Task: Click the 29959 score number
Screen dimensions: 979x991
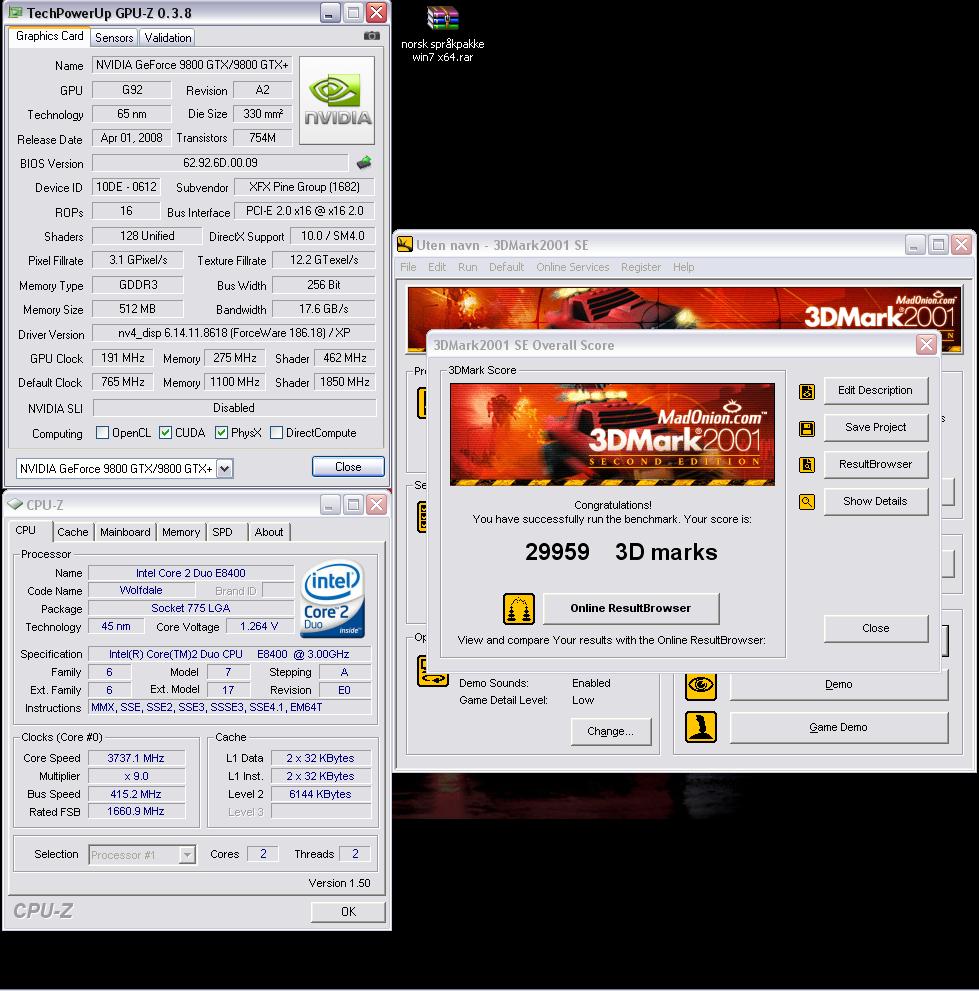Action: tap(557, 552)
